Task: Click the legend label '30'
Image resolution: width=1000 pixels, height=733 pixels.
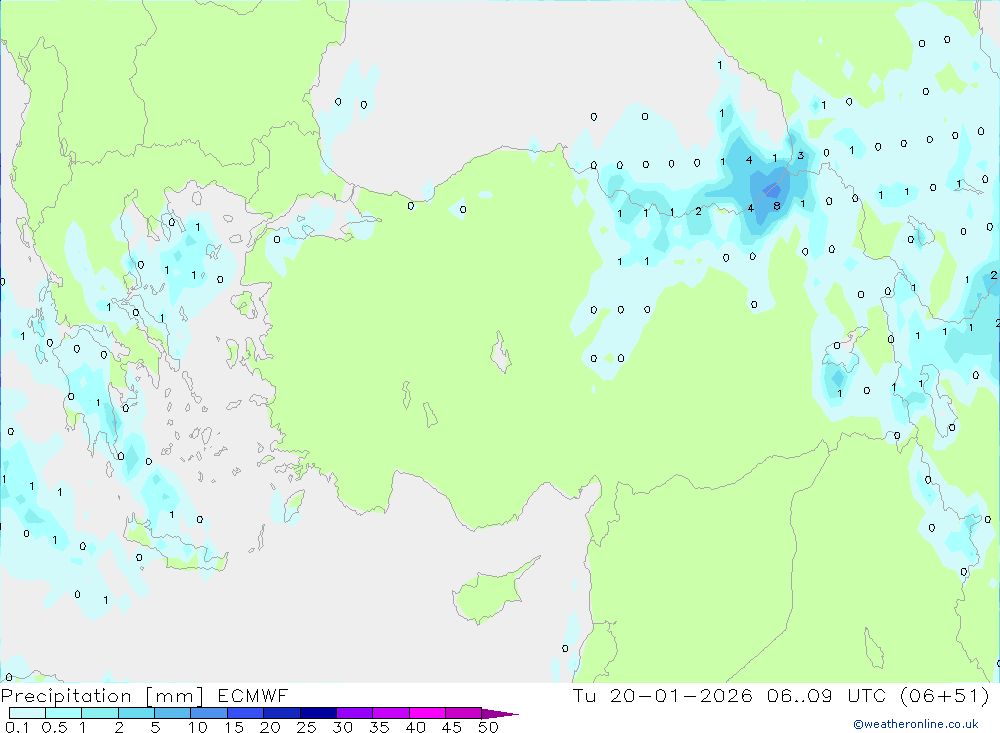Action: coord(343,727)
